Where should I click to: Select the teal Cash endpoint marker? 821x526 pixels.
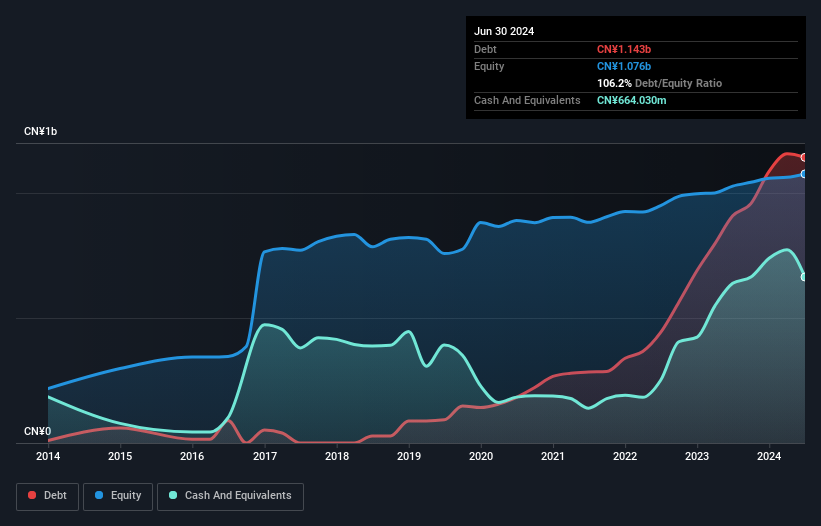(804, 277)
